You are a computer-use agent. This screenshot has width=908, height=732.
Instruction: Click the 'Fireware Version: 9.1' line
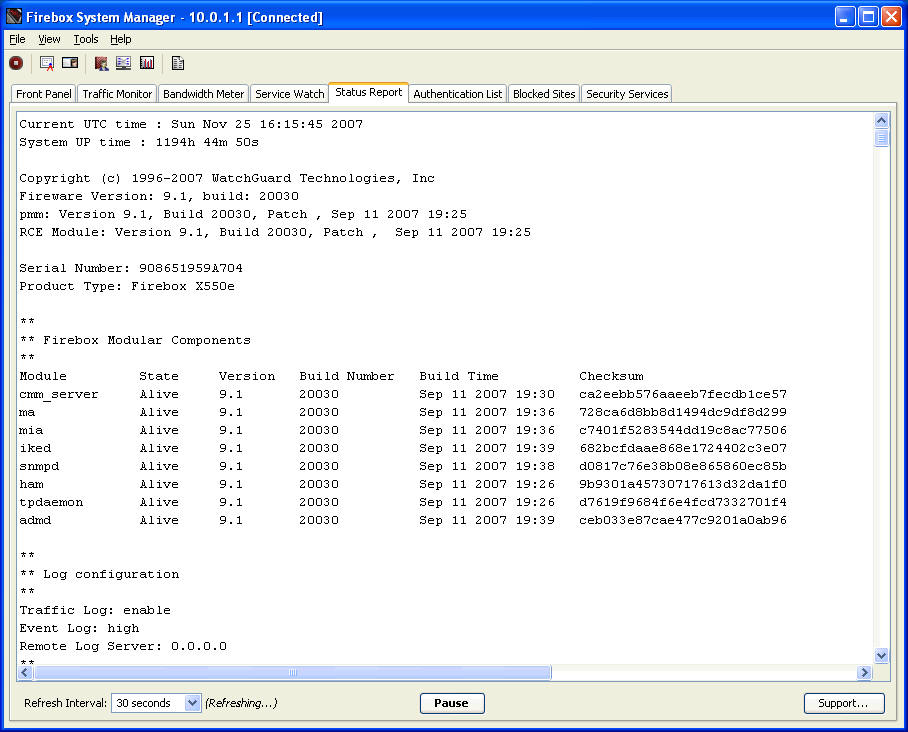[x=159, y=196]
